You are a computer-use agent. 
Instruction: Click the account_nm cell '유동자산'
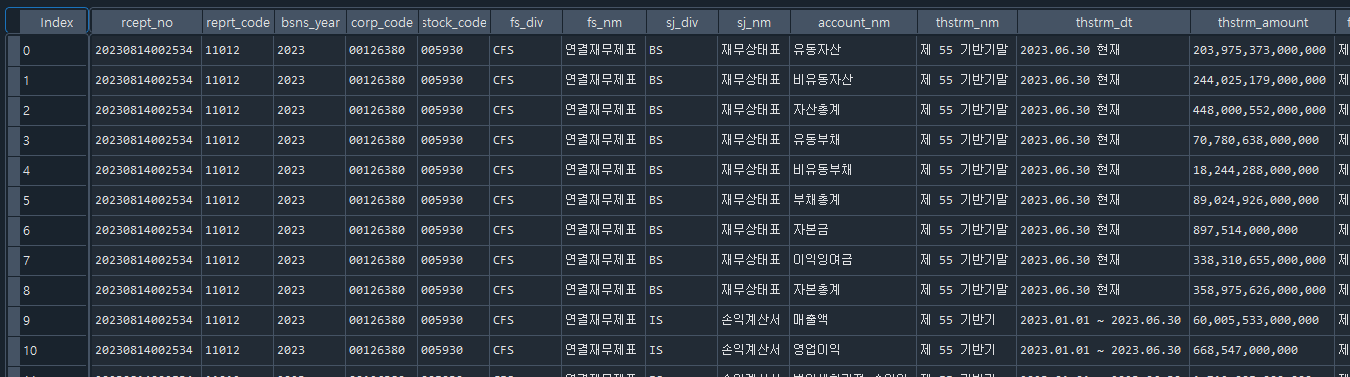(x=853, y=50)
